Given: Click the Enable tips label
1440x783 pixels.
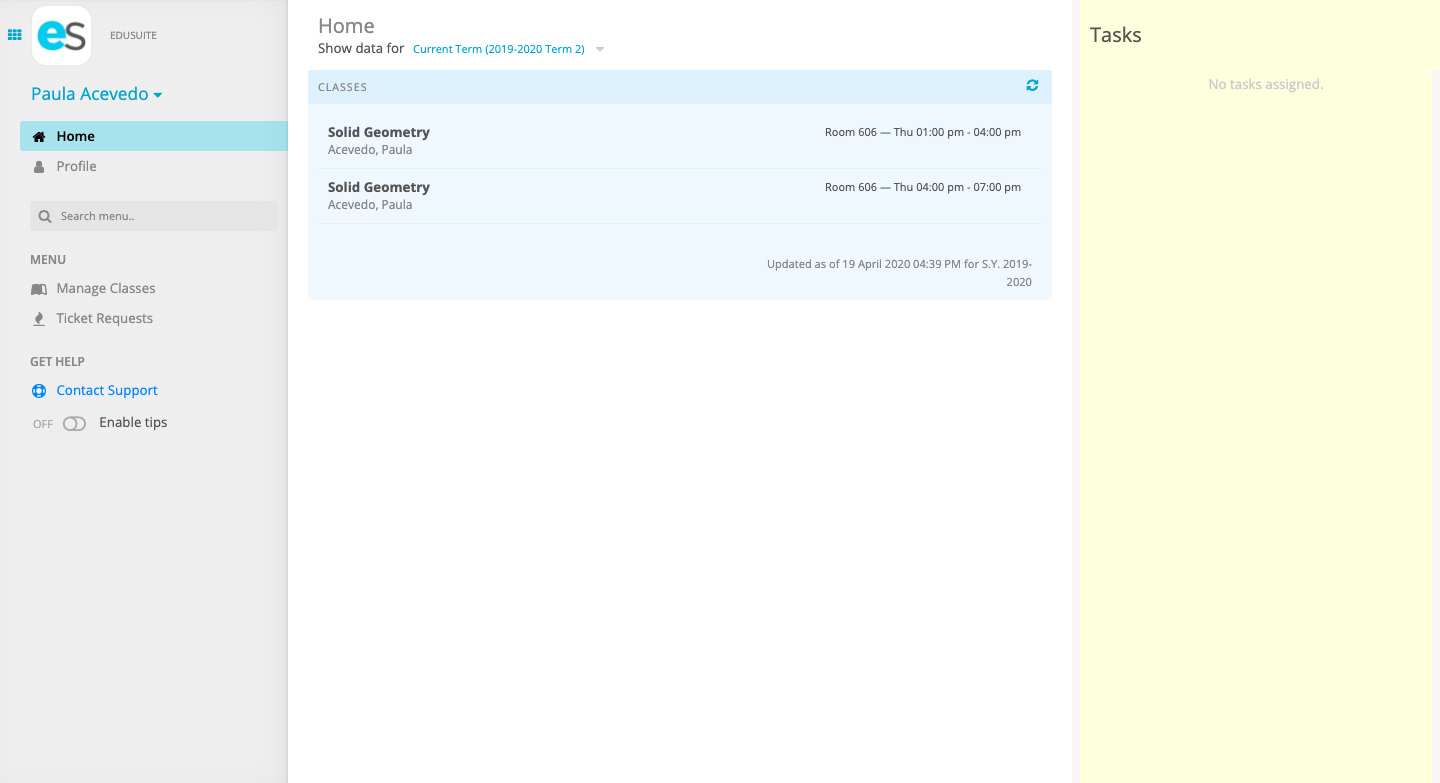Looking at the screenshot, I should pyautogui.click(x=133, y=422).
